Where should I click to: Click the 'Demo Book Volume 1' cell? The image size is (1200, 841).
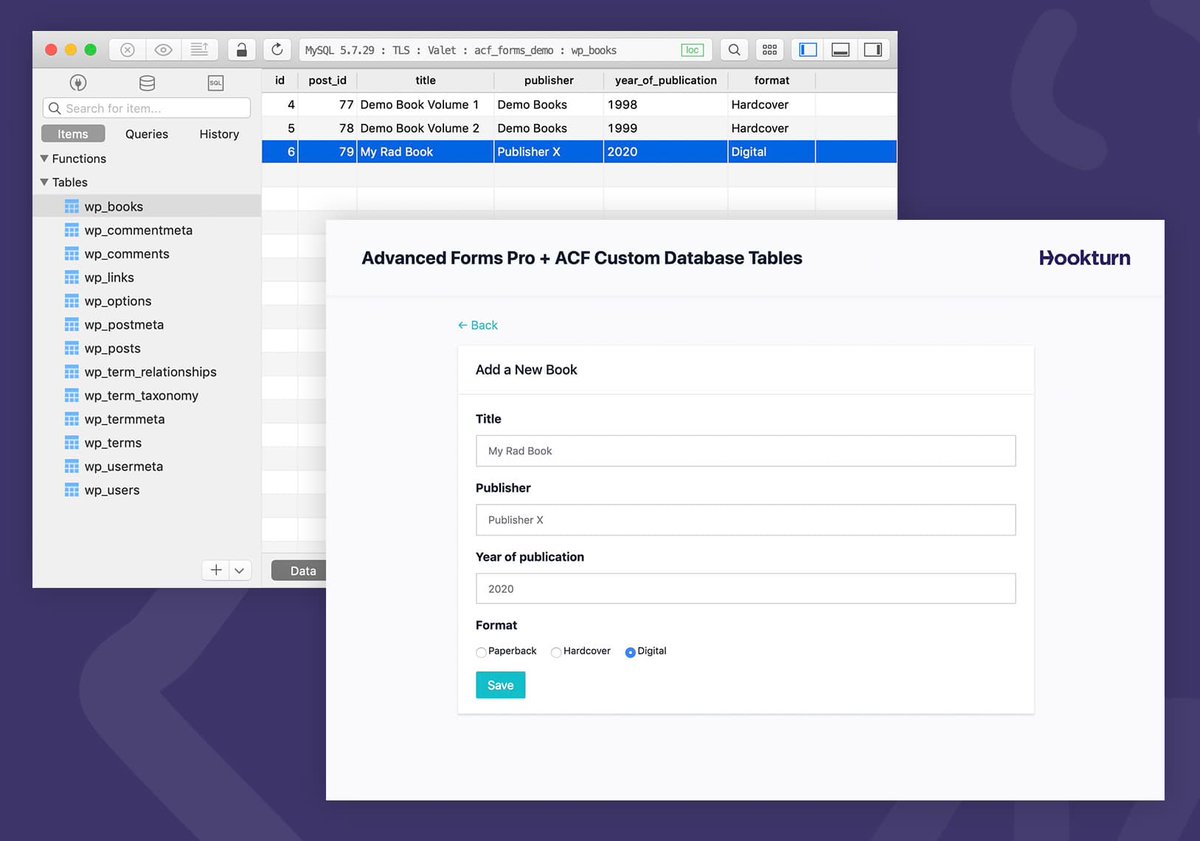coord(425,104)
